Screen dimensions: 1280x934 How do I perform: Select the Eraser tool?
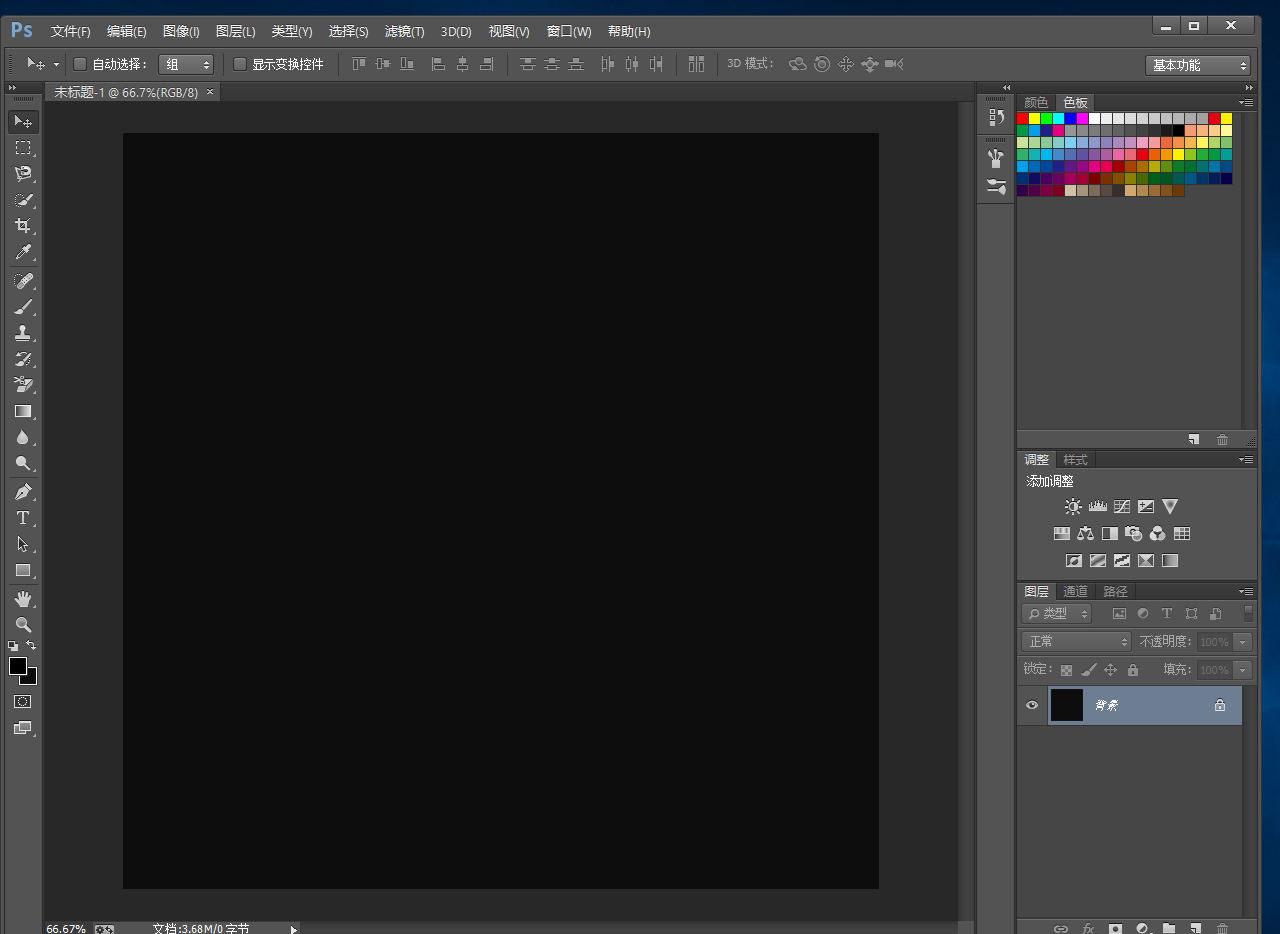23,385
